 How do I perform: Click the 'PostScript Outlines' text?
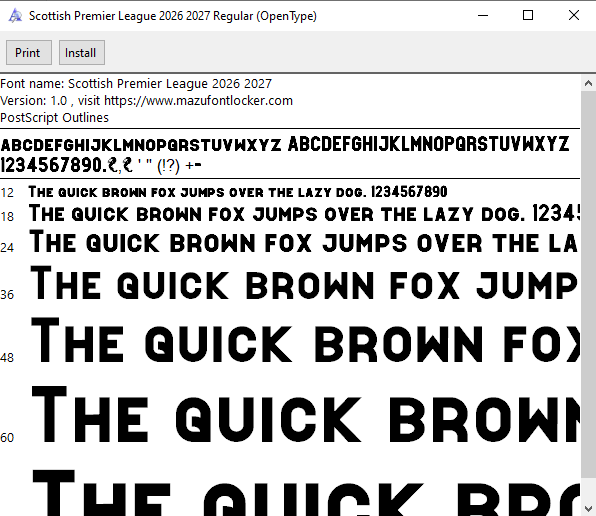pyautogui.click(x=54, y=118)
